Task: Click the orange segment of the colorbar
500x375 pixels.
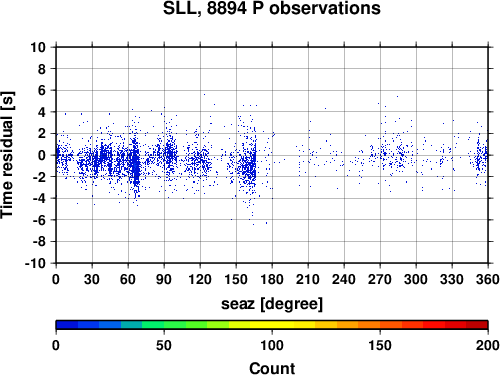Action: click(369, 325)
